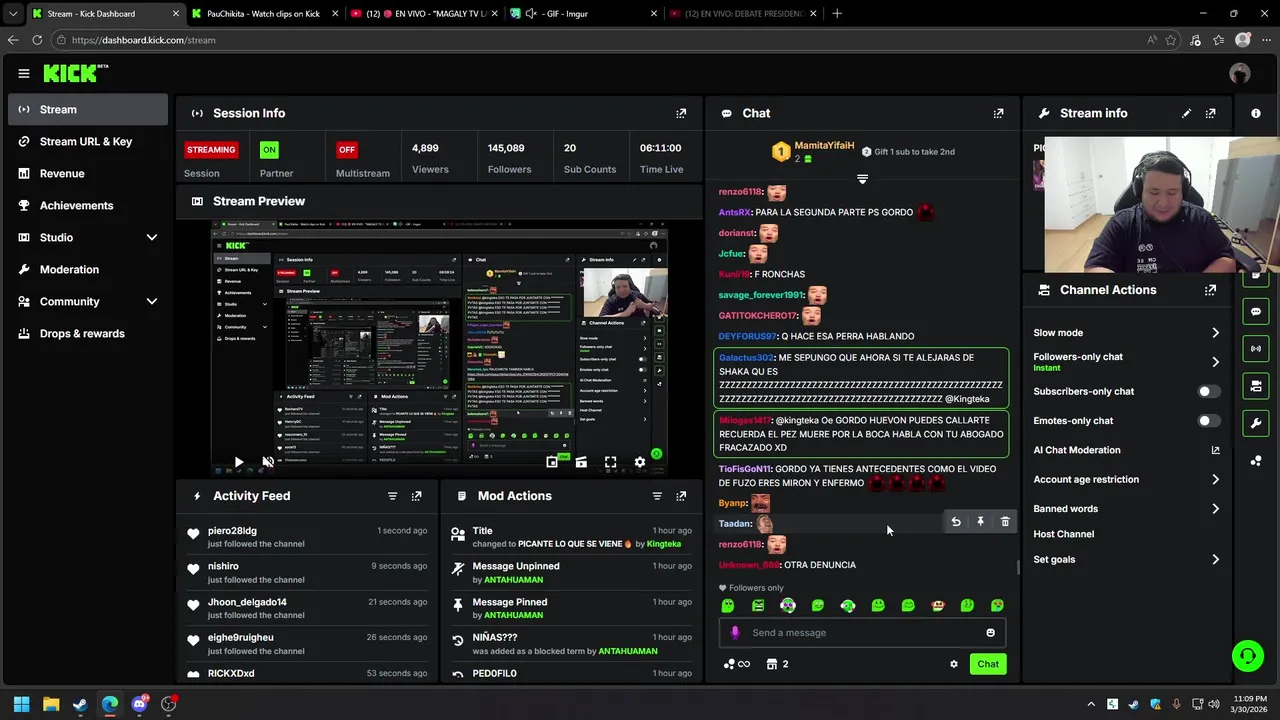
Task: Unmute the stream preview audio
Action: coord(267,462)
